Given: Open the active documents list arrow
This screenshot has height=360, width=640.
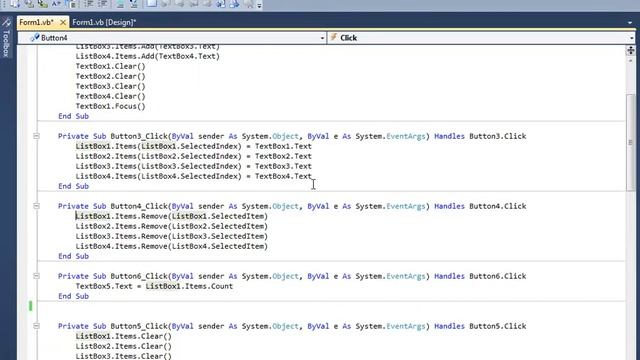Looking at the screenshot, I should [x=630, y=23].
